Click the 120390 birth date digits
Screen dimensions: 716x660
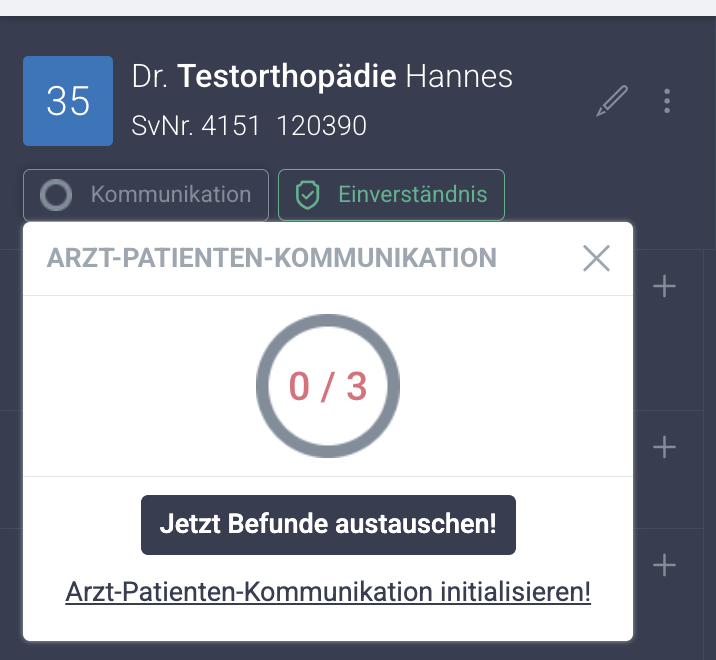[321, 126]
